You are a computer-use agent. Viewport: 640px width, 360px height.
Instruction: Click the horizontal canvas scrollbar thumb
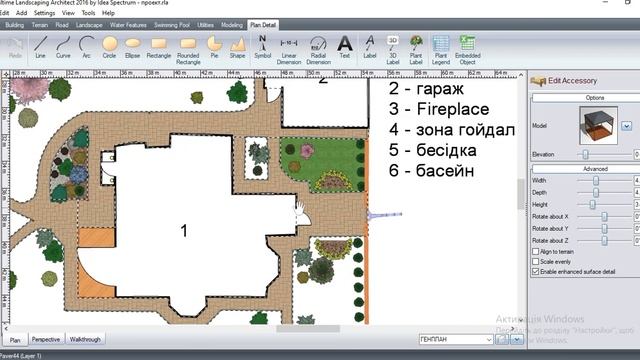(x=308, y=329)
